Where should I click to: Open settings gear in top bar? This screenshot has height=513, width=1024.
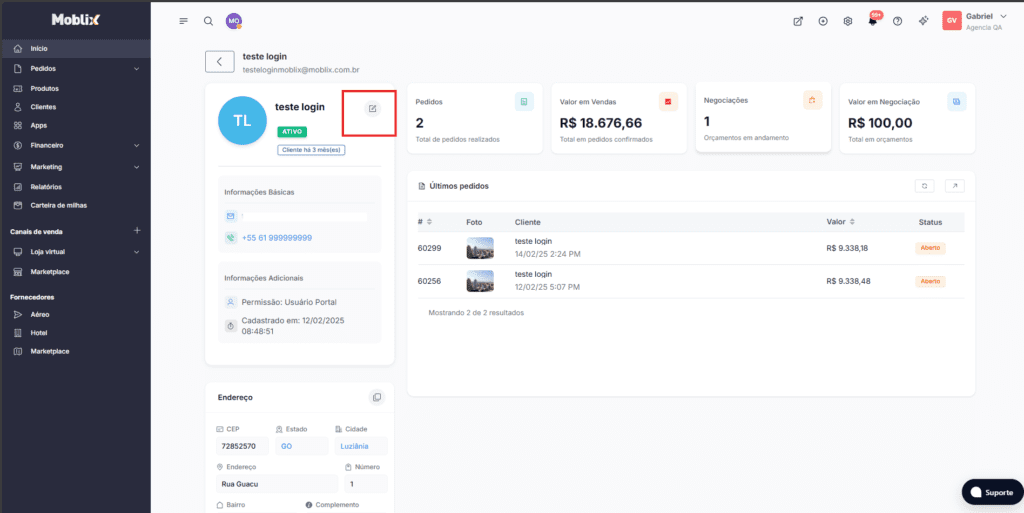[x=848, y=21]
